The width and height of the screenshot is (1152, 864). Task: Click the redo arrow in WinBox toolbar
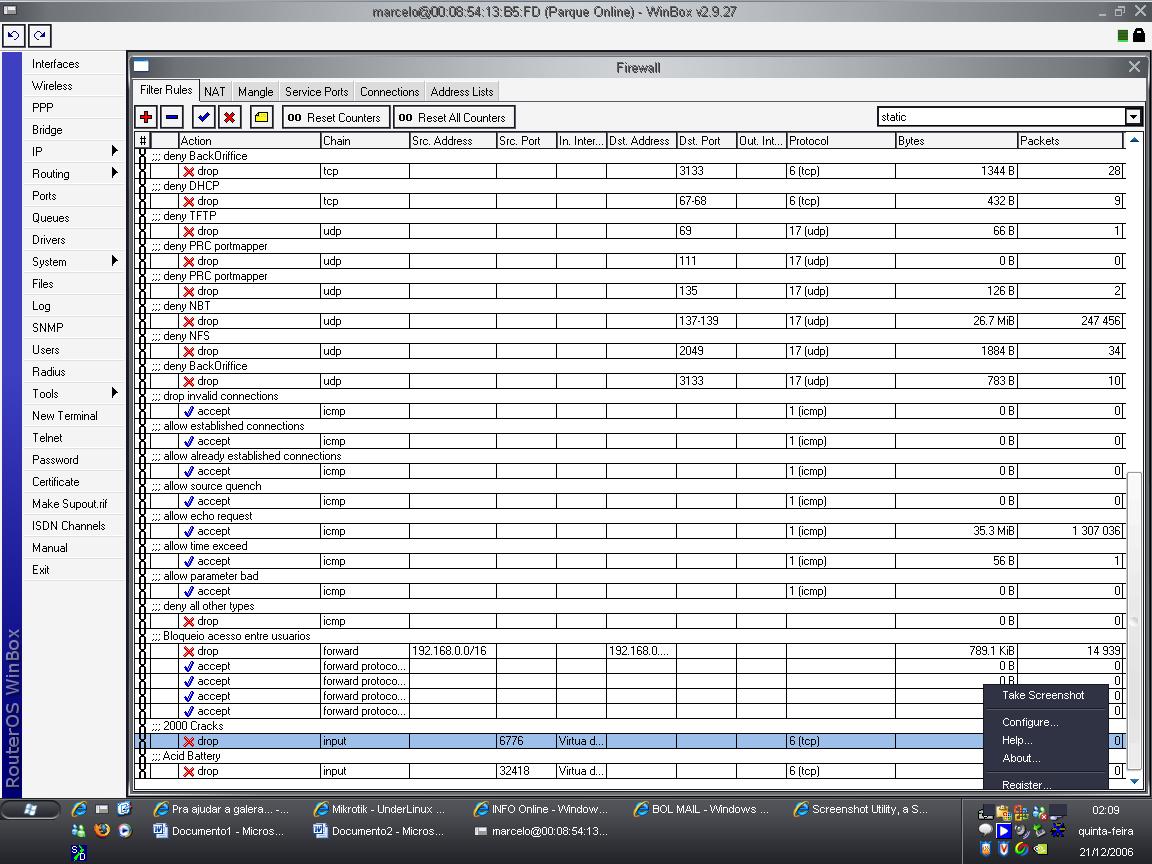[40, 35]
